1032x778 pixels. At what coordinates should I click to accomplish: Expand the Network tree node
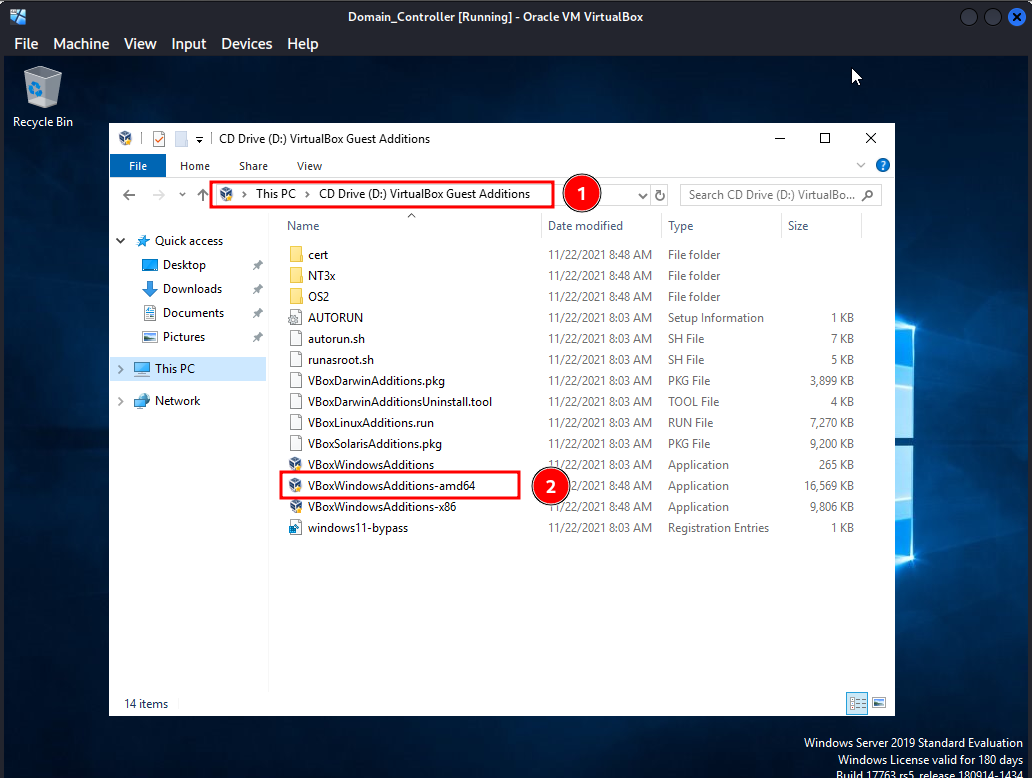tap(120, 402)
